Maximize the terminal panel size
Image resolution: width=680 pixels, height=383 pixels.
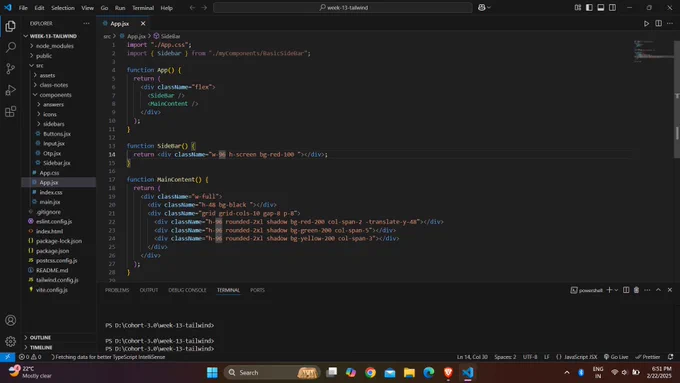pyautogui.click(x=658, y=290)
